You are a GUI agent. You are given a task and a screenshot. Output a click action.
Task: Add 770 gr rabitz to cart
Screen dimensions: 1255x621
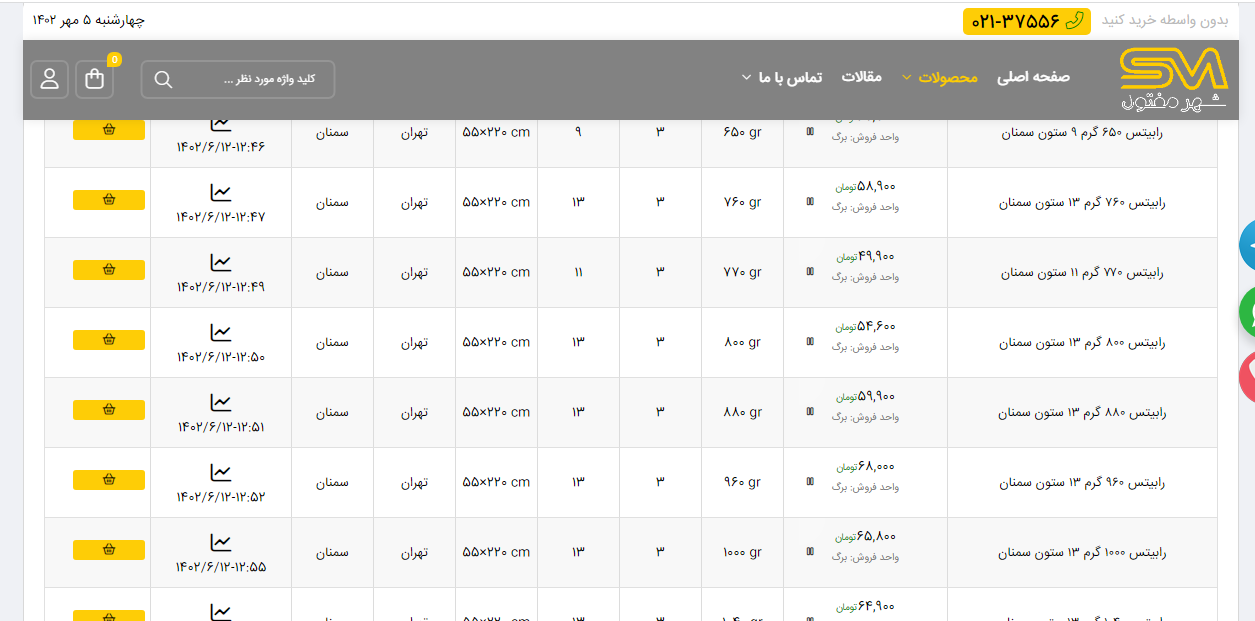tap(109, 270)
